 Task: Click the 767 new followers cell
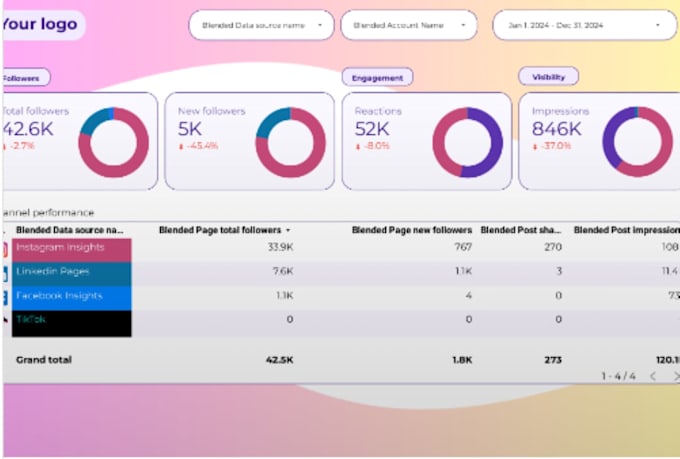tap(463, 247)
